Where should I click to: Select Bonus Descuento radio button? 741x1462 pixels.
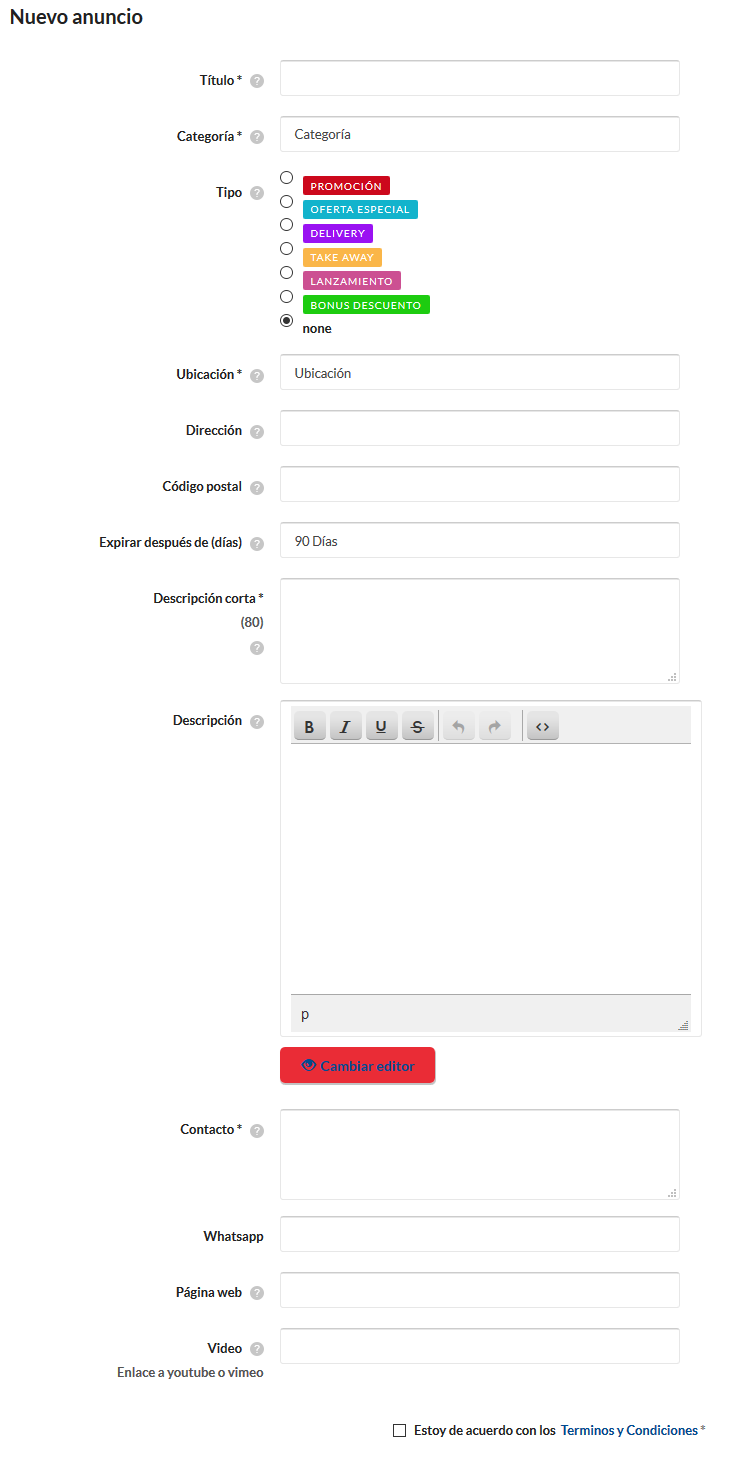click(x=287, y=297)
